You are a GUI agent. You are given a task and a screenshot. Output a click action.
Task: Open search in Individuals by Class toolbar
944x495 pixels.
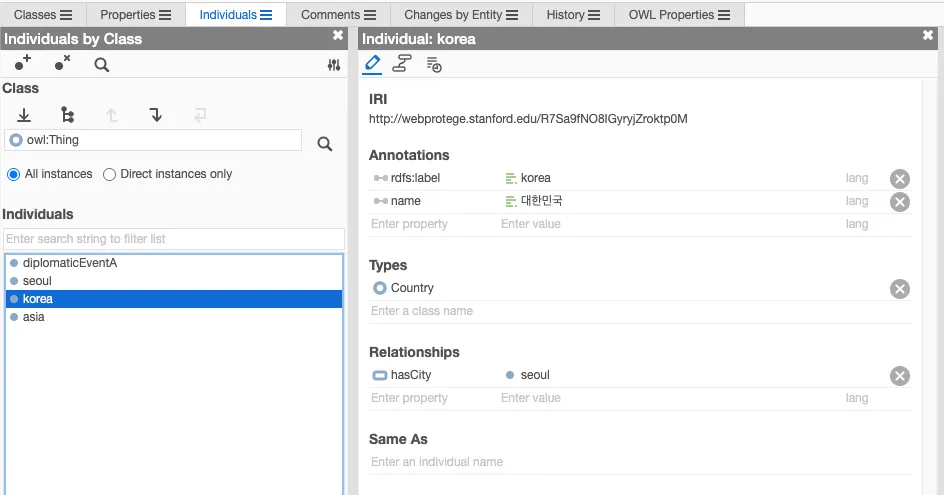(x=102, y=64)
